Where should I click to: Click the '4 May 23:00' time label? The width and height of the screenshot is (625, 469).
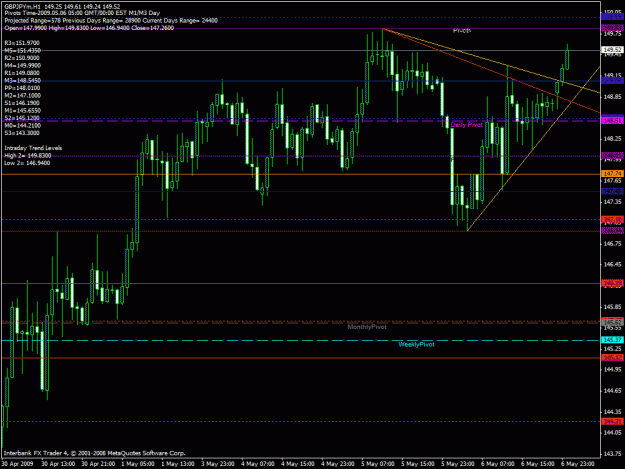click(x=338, y=464)
